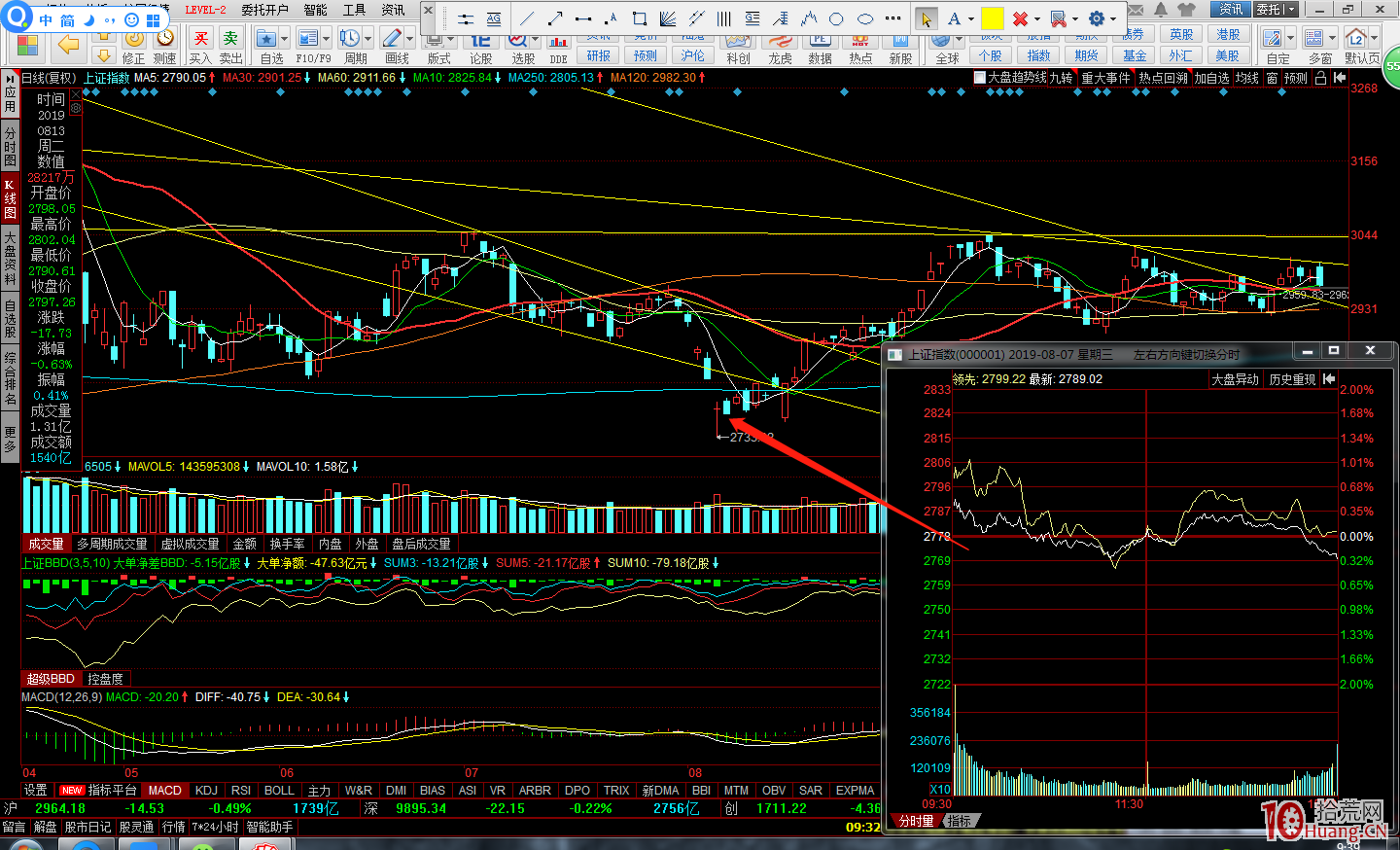Open the 周期 period clock icon
The image size is (1400, 850).
pos(349,39)
